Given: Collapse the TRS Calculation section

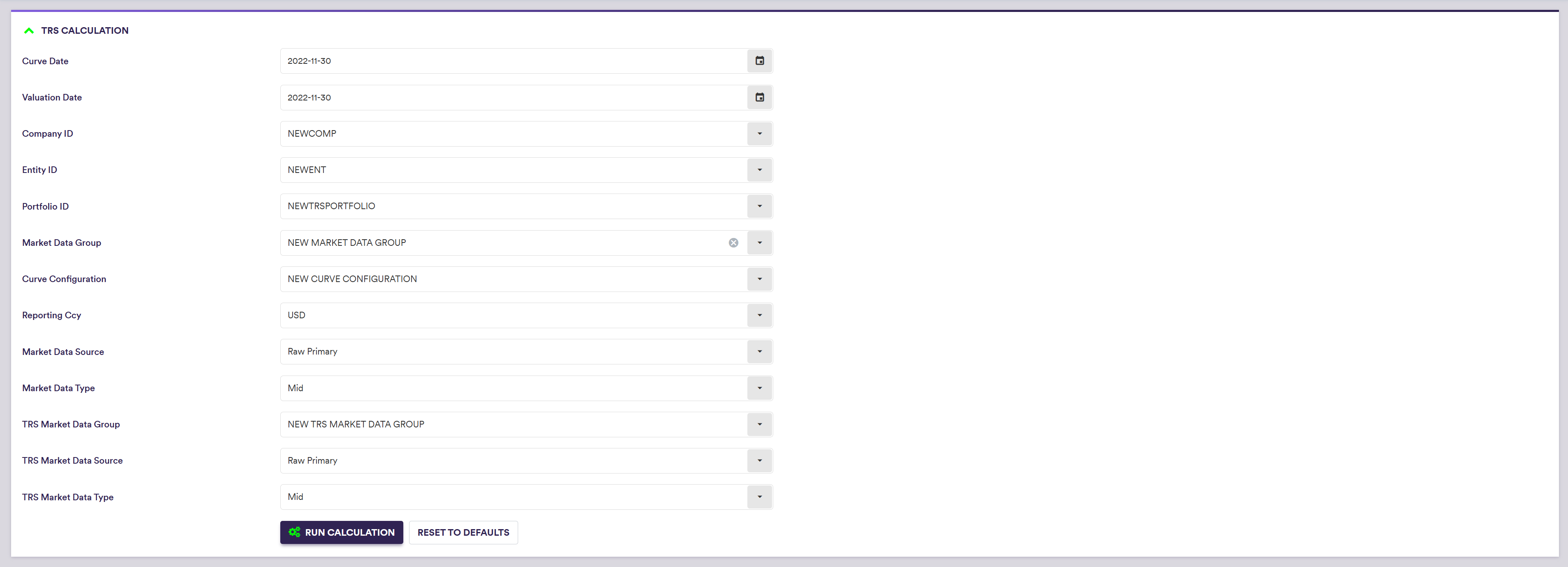Looking at the screenshot, I should tap(29, 30).
